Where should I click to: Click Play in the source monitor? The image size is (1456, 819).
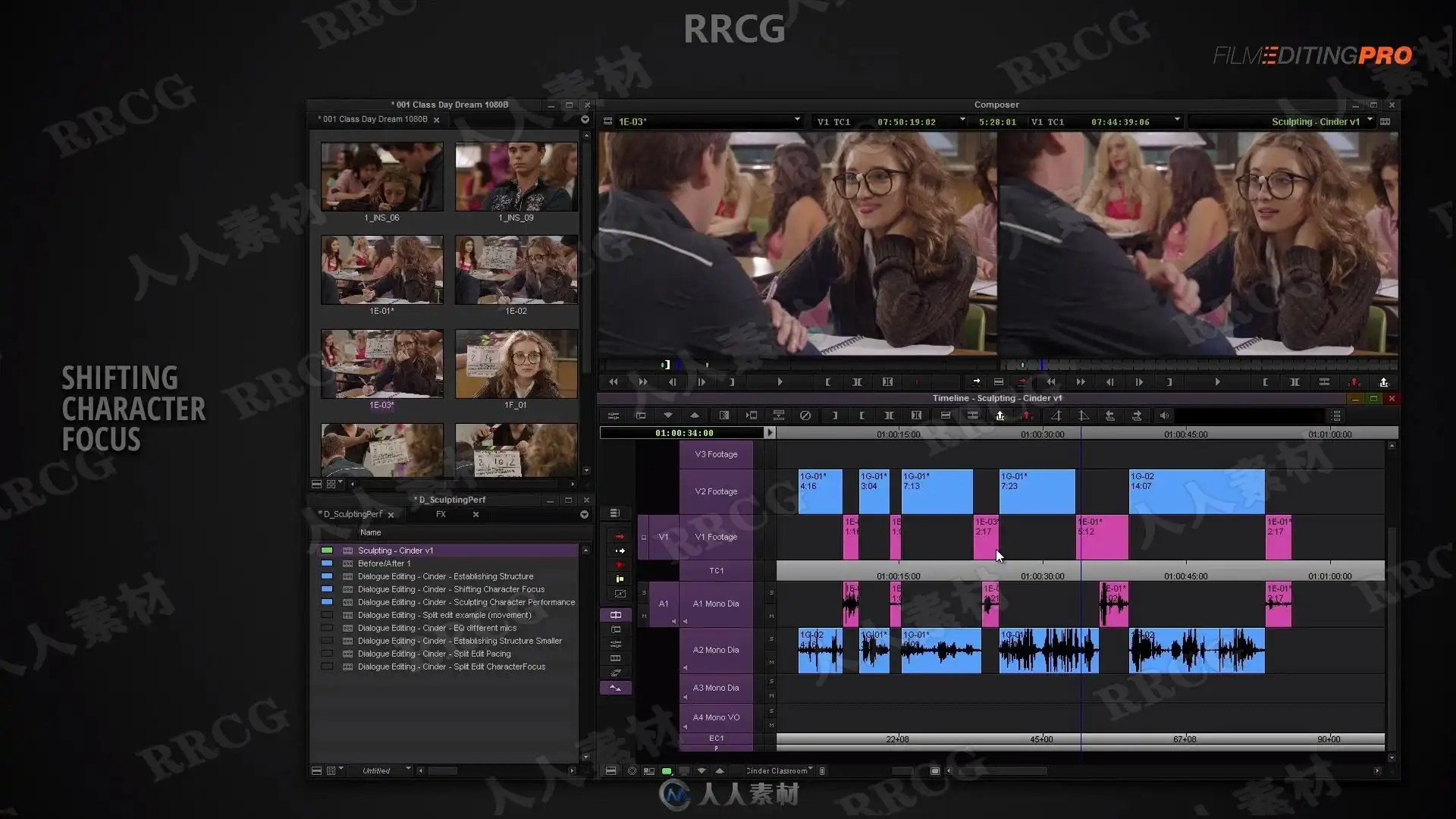click(780, 382)
